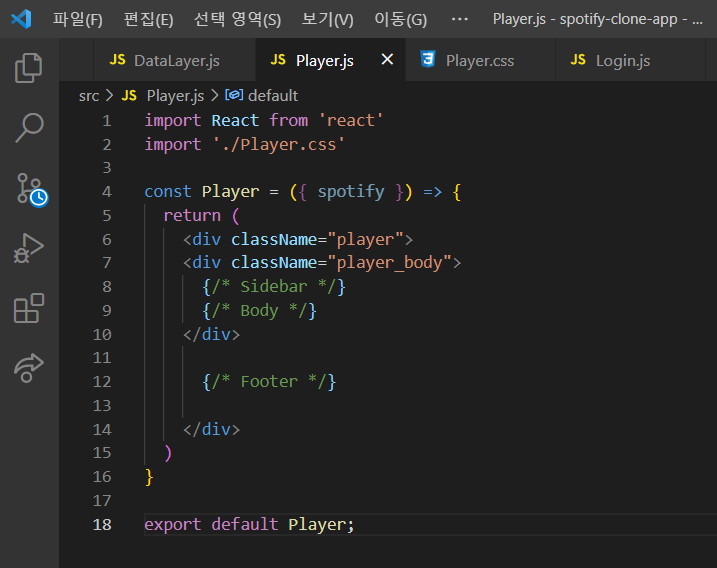Click the const keyword on line 4
717x568 pixels.
coord(168,192)
